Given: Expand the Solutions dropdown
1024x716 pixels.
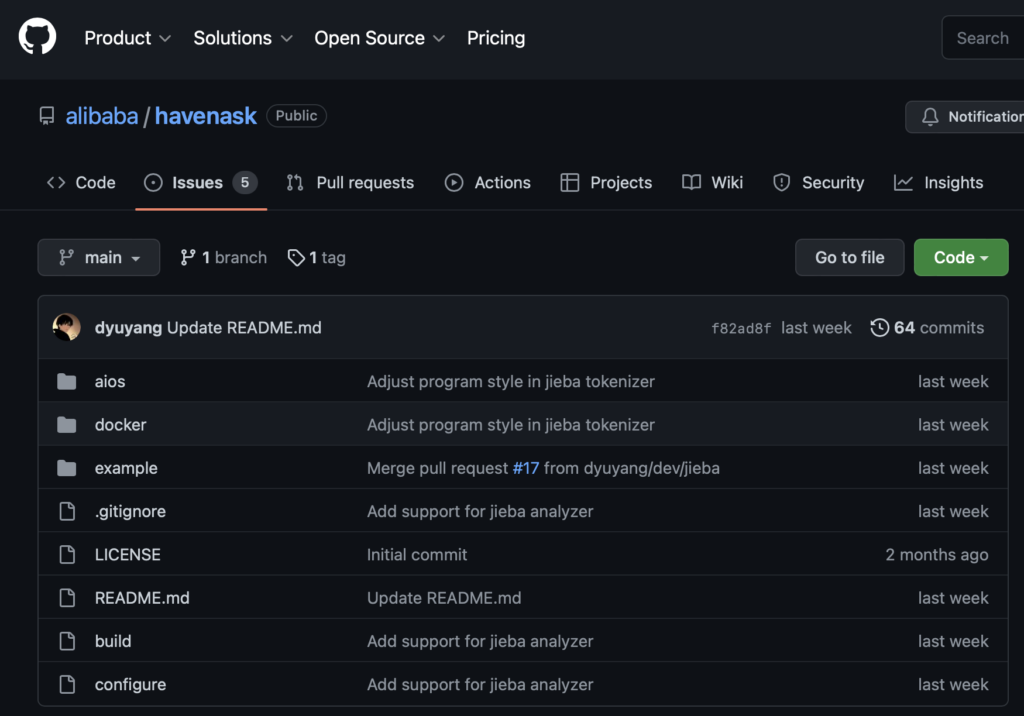Looking at the screenshot, I should [242, 38].
